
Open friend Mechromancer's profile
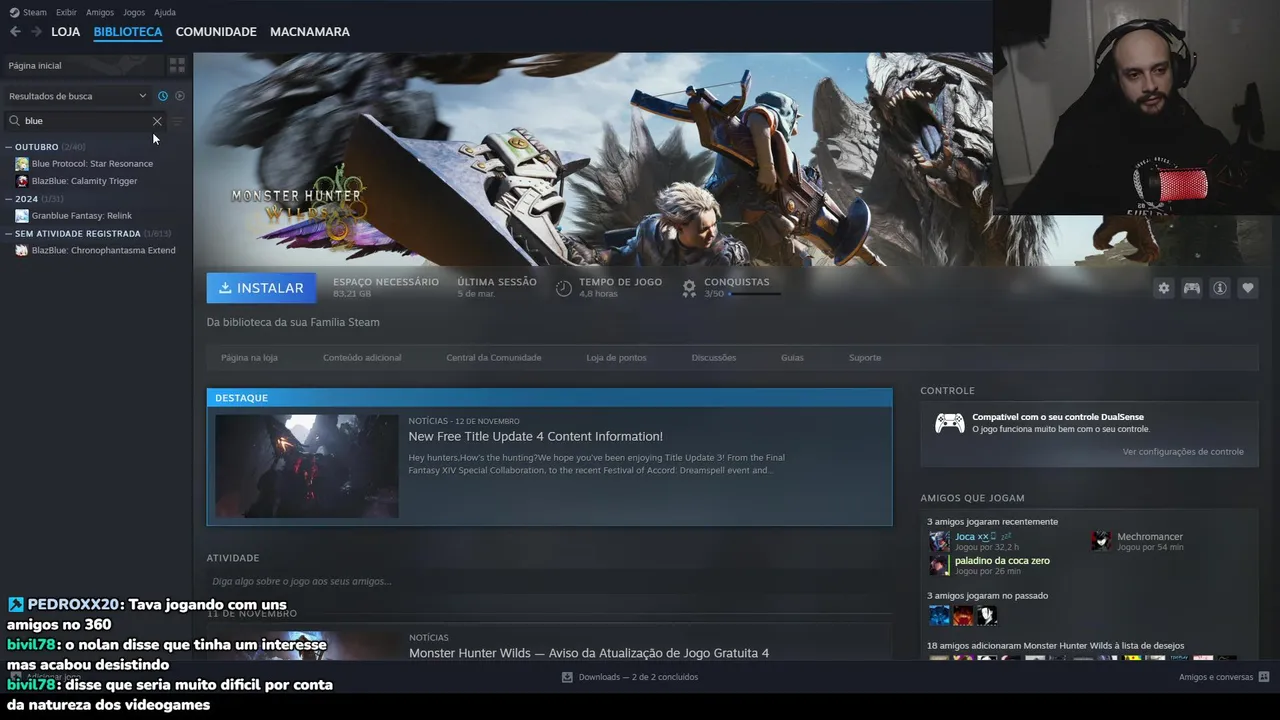tap(1150, 537)
